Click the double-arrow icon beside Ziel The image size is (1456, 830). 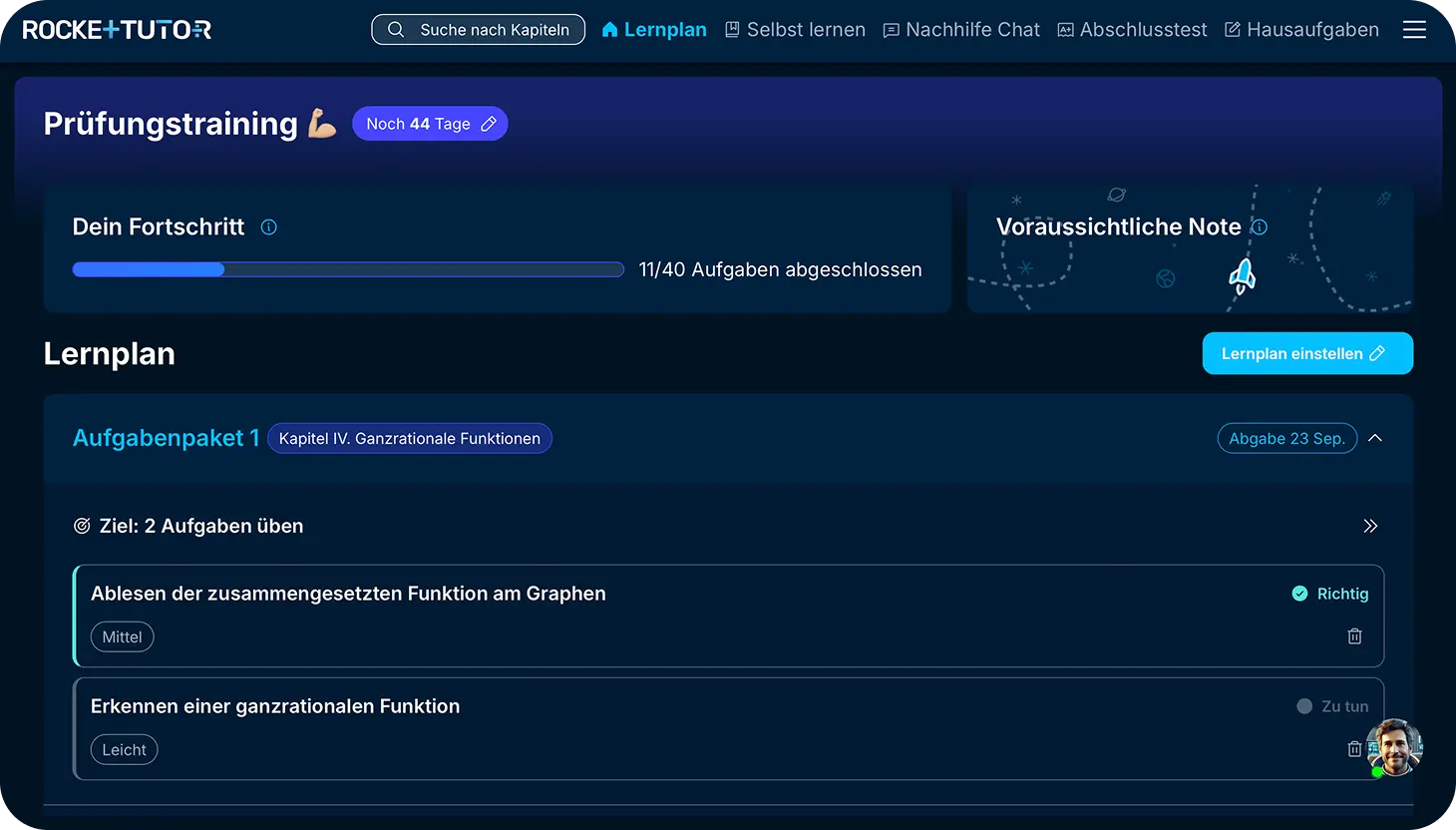[1370, 526]
